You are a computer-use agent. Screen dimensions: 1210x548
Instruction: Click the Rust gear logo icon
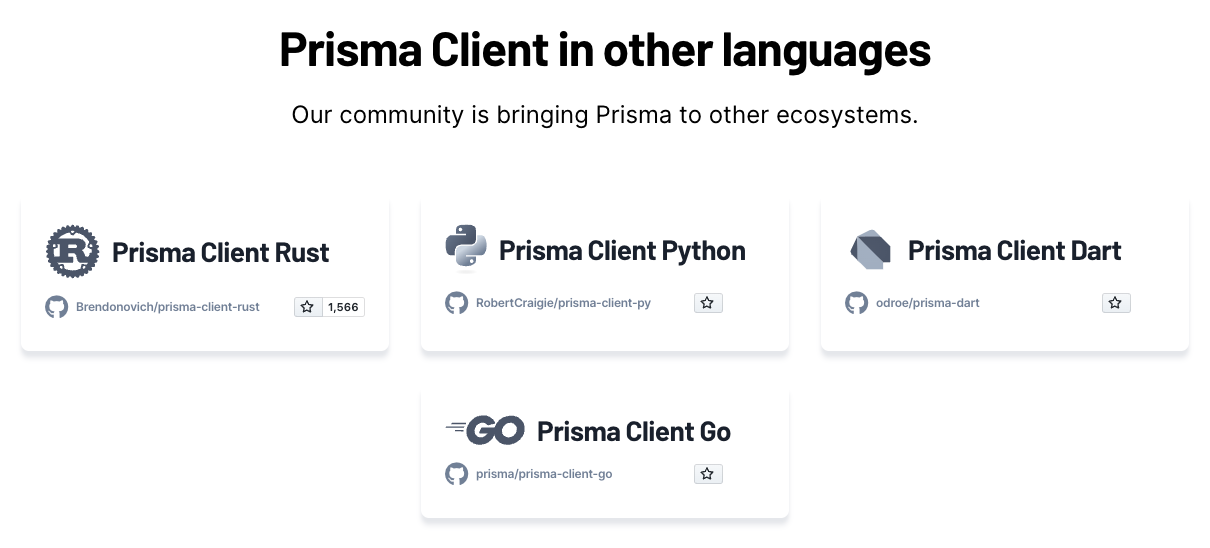73,251
